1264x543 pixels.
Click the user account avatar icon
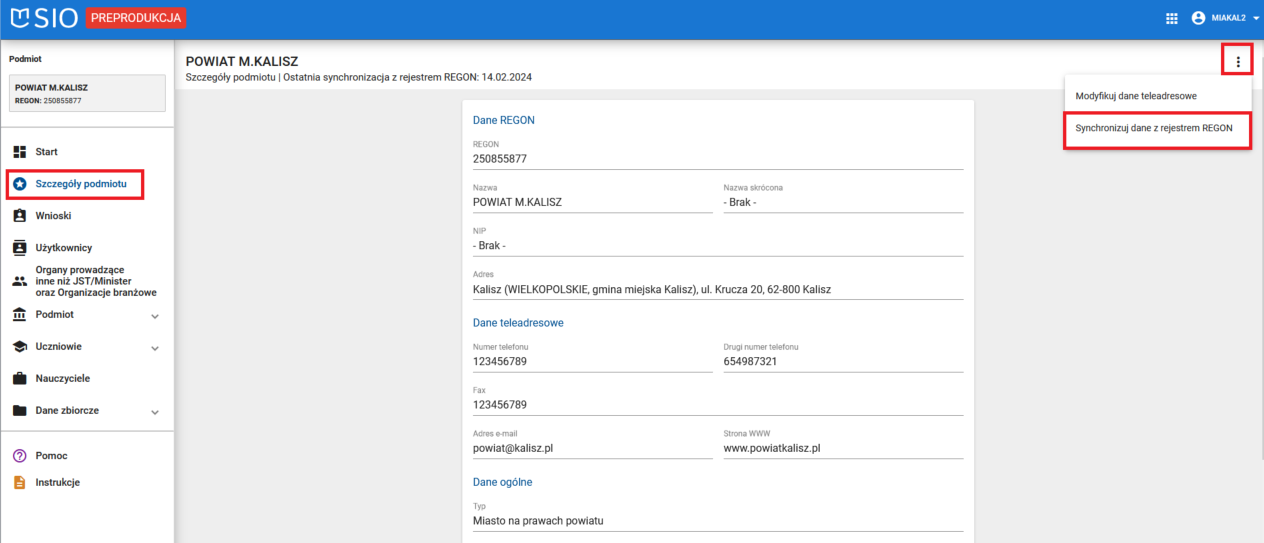(x=1198, y=18)
